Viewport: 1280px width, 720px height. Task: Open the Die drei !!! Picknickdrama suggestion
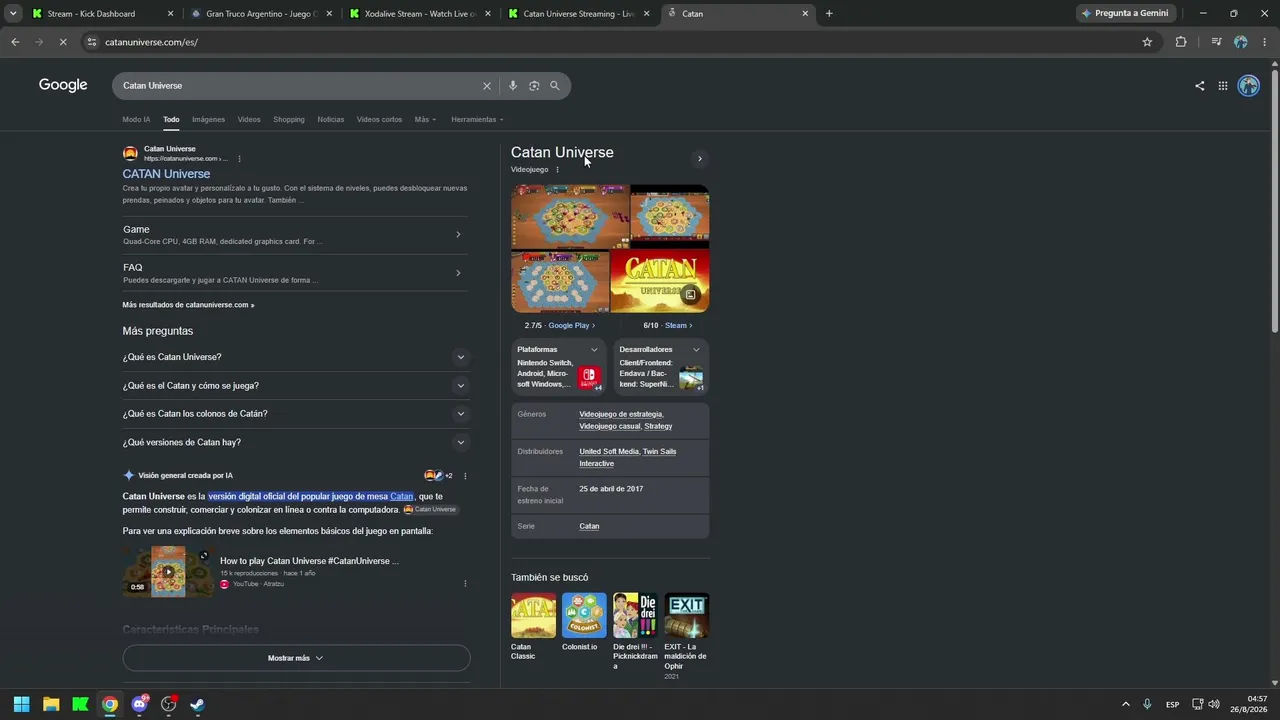click(x=635, y=631)
